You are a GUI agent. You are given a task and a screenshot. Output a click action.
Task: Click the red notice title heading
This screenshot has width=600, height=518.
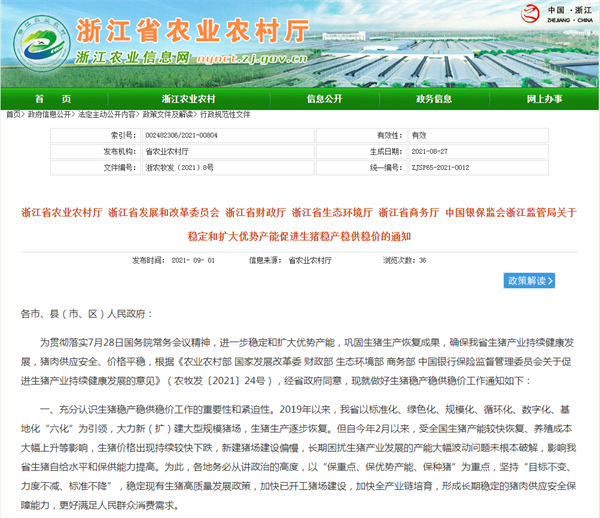point(299,223)
